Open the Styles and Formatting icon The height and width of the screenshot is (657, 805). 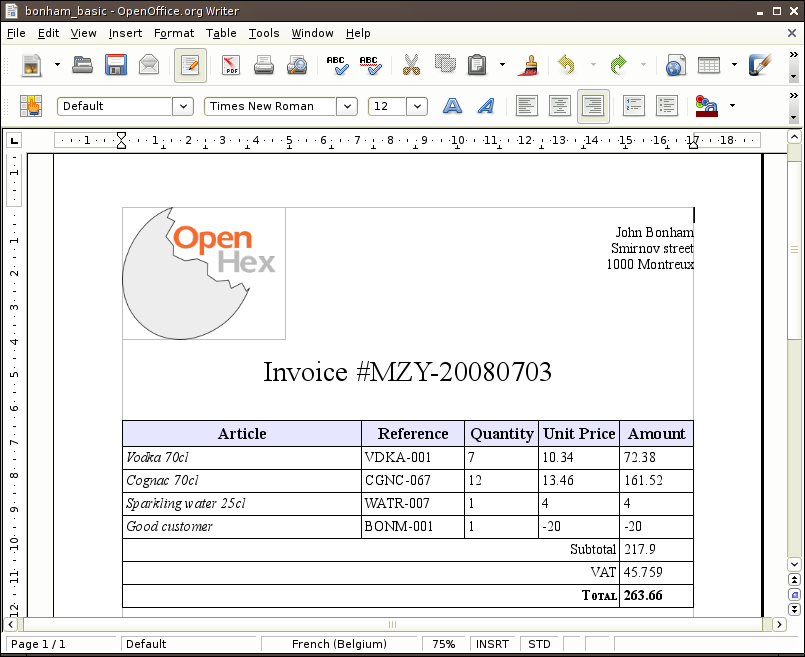tap(31, 106)
